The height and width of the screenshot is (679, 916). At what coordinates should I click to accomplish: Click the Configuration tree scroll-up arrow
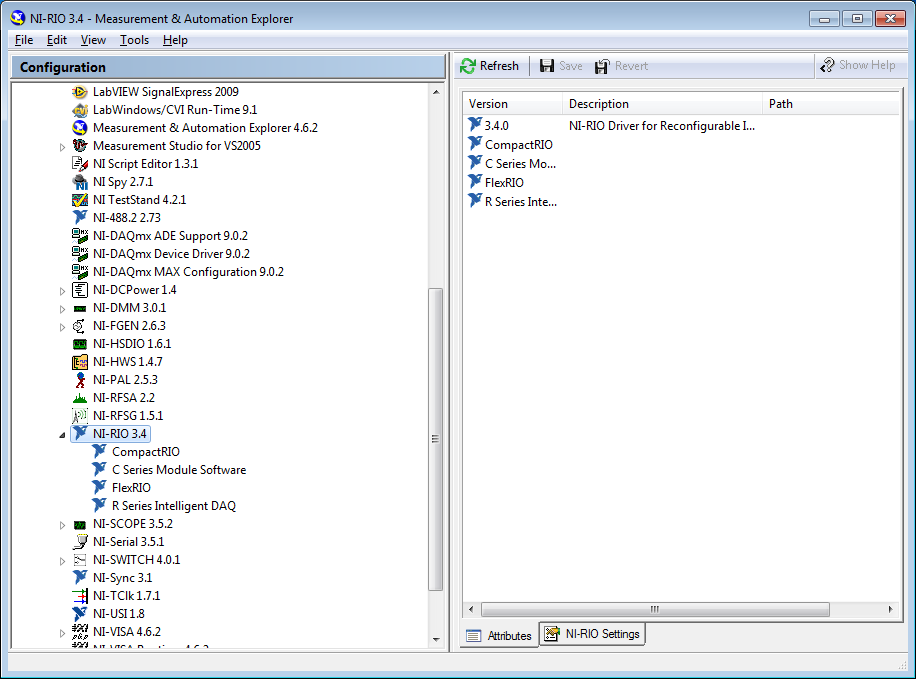tap(436, 92)
